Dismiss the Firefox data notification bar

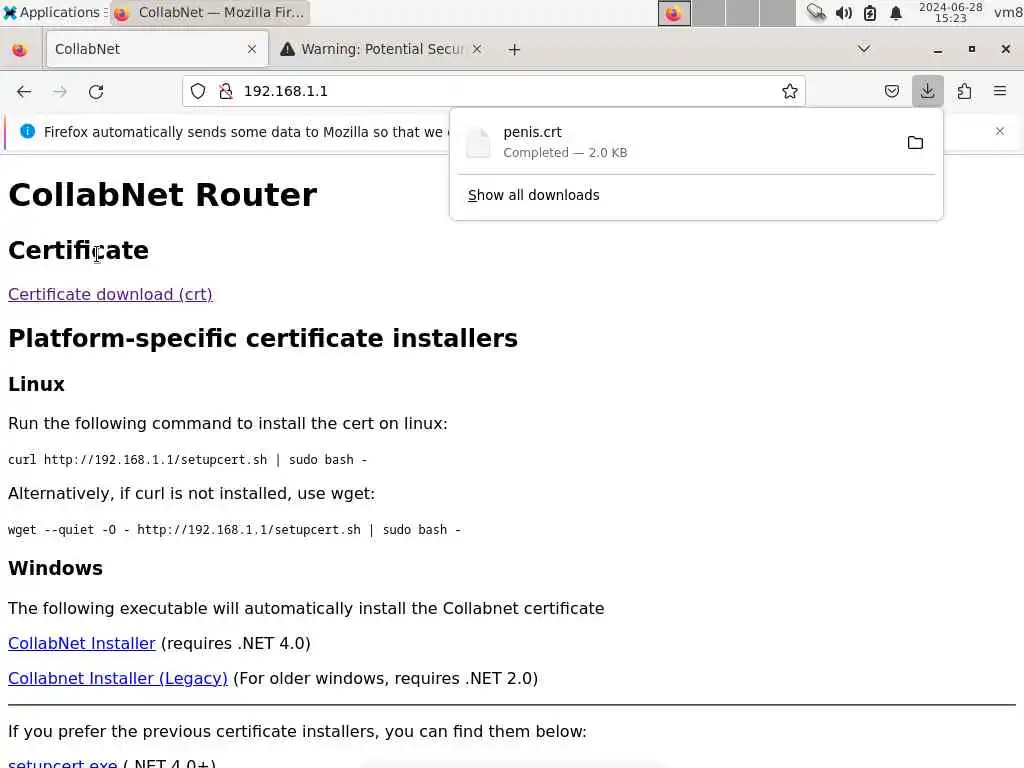coord(1000,131)
